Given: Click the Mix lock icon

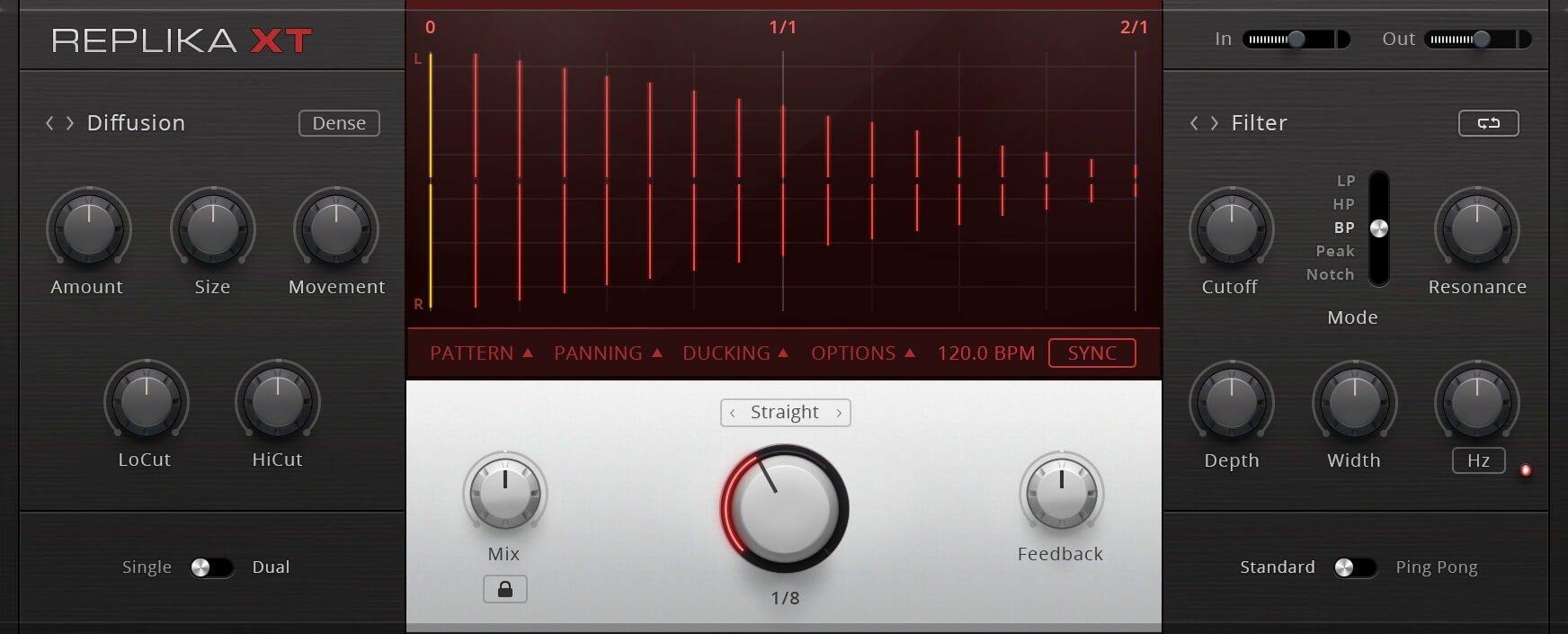Looking at the screenshot, I should pos(504,589).
